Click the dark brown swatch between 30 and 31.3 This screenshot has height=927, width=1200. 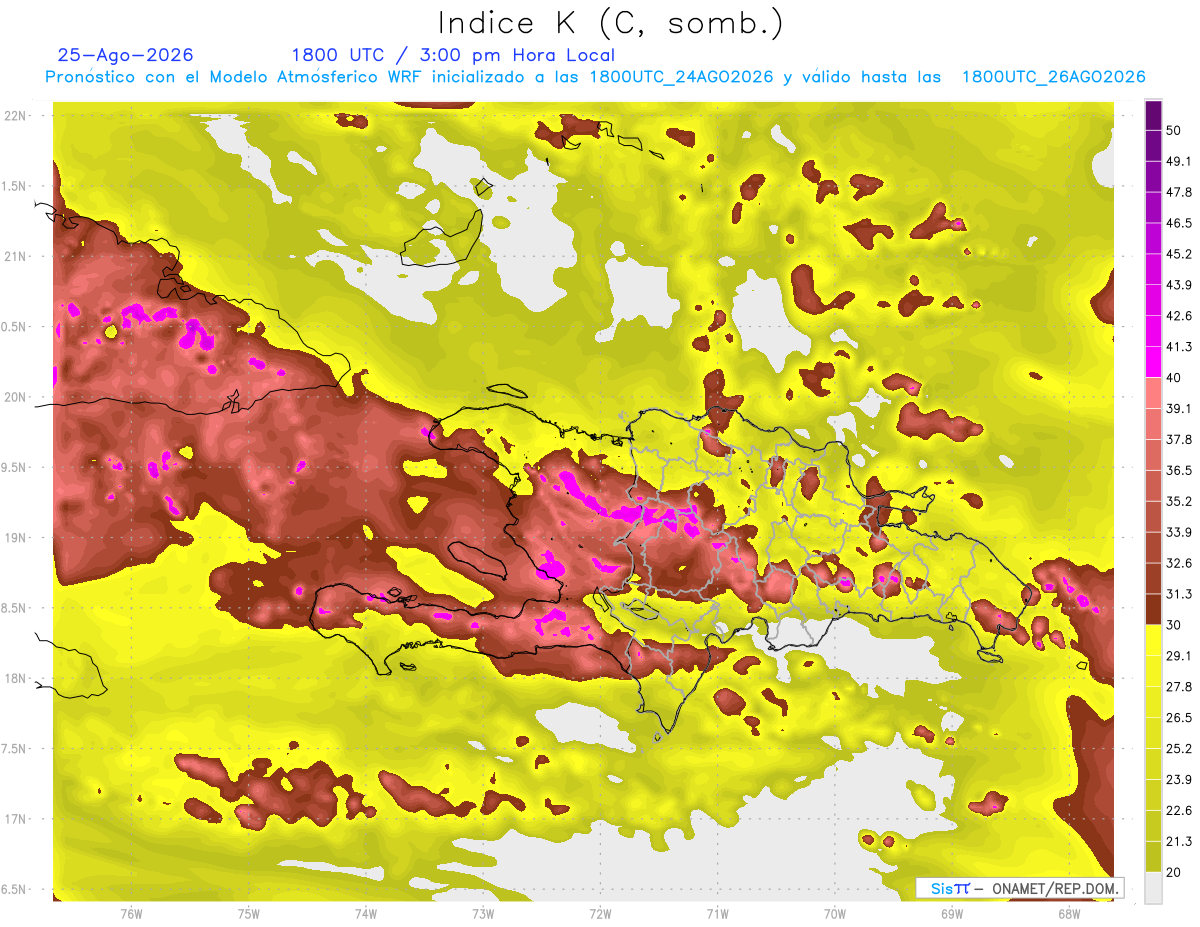coord(1153,608)
